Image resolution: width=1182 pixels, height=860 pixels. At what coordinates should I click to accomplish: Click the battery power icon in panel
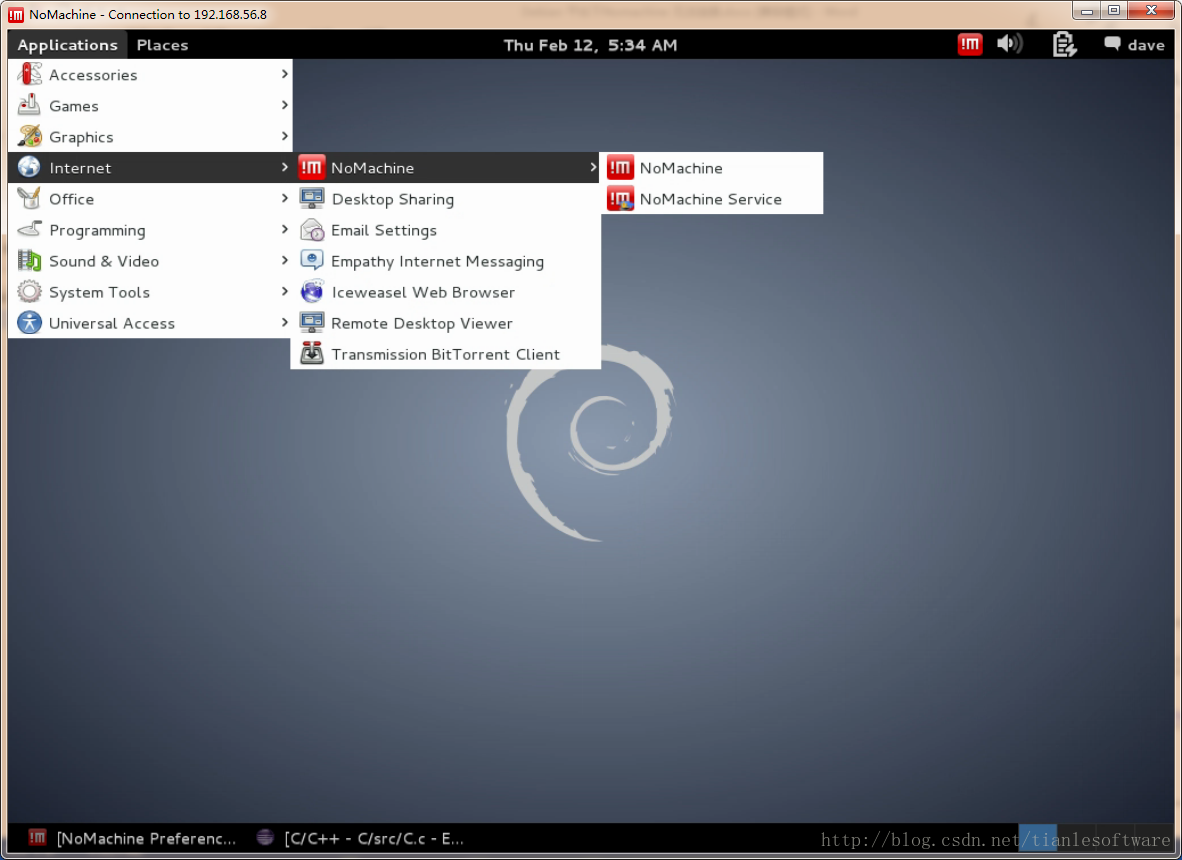click(x=1064, y=44)
